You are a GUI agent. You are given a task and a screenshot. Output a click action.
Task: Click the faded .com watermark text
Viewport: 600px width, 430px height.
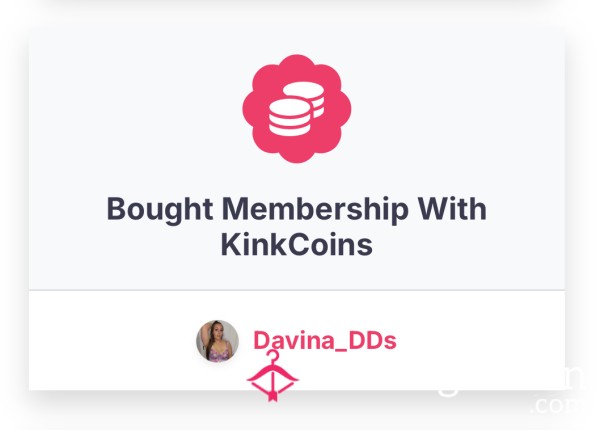coord(555,405)
